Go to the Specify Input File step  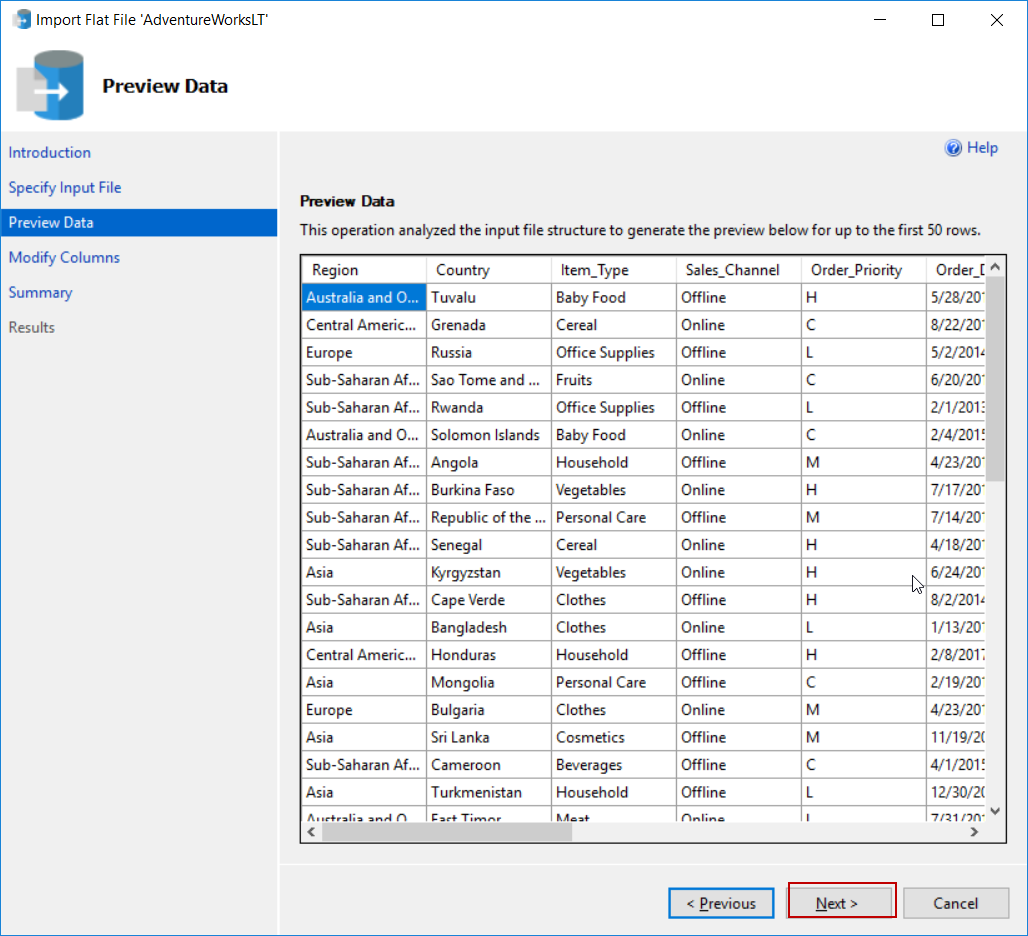point(65,188)
